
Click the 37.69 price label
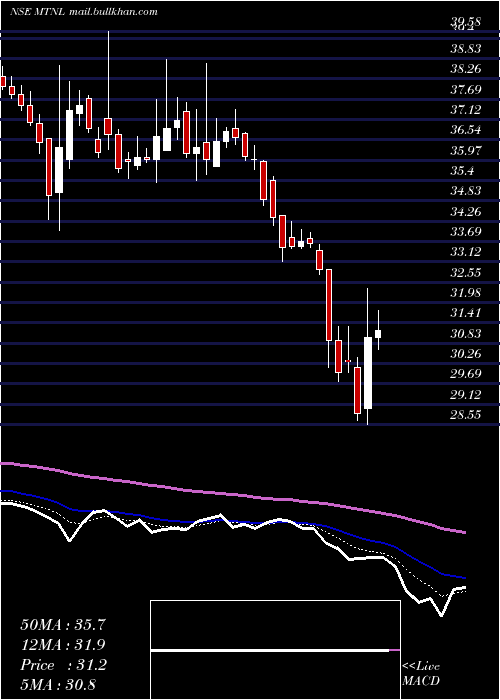click(x=466, y=89)
